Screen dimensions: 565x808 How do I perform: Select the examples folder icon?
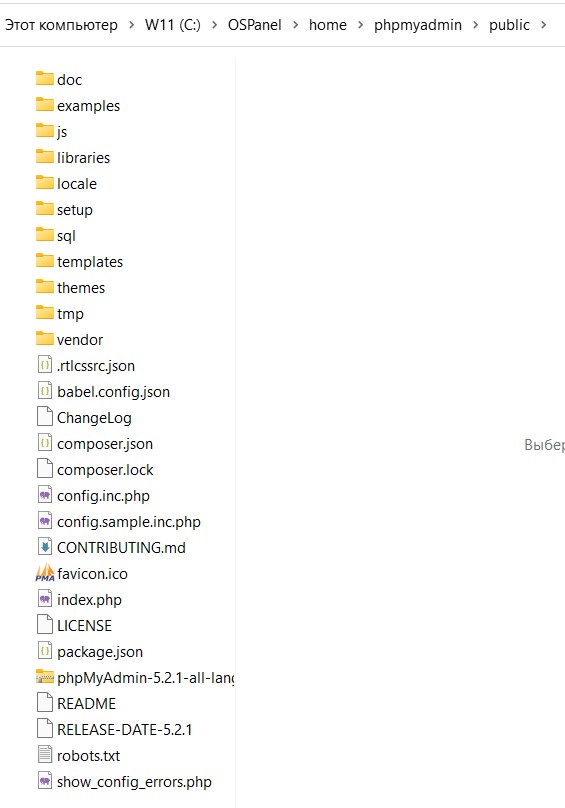click(x=45, y=105)
